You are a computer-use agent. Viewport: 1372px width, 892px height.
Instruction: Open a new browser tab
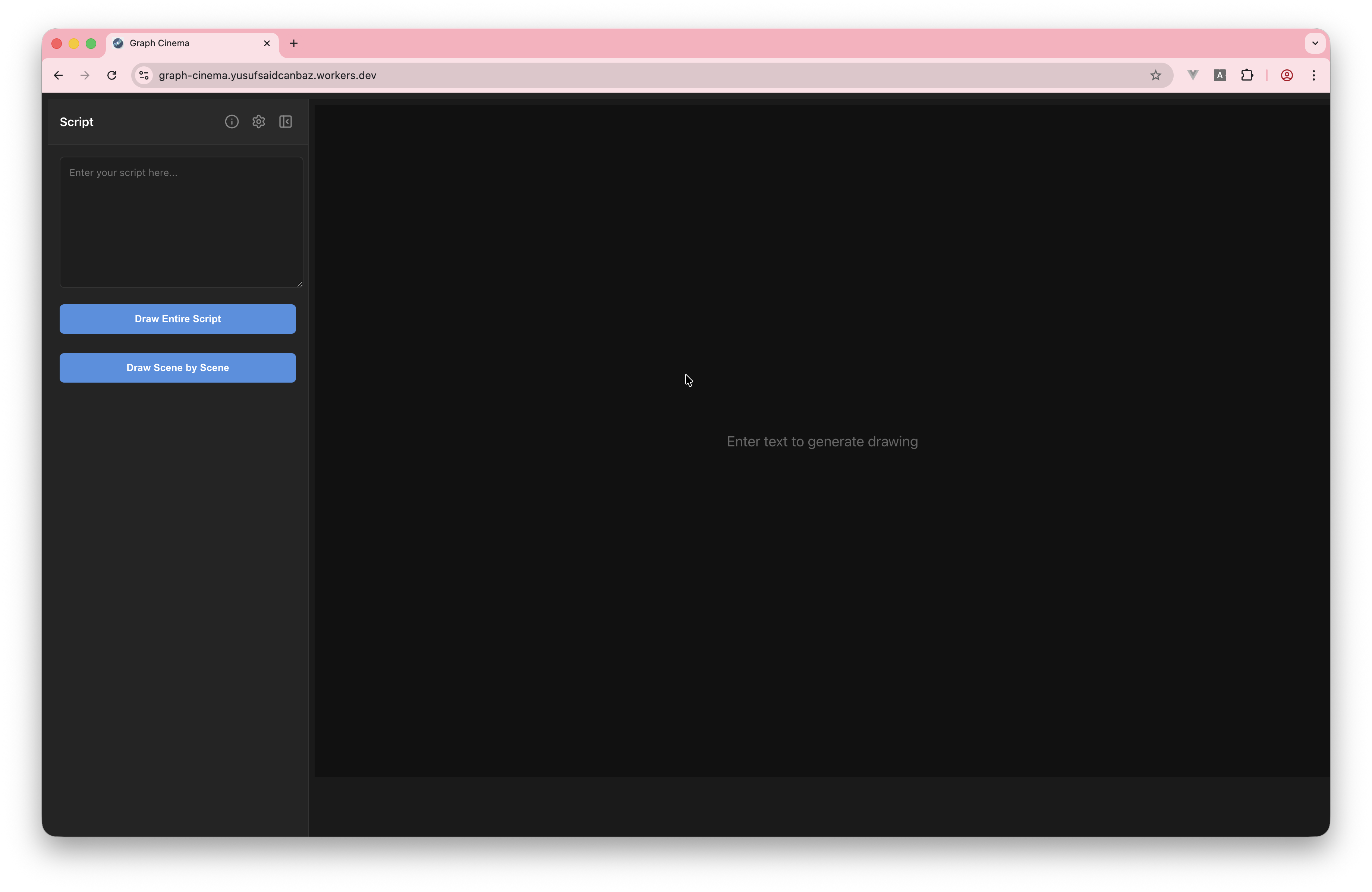click(293, 43)
